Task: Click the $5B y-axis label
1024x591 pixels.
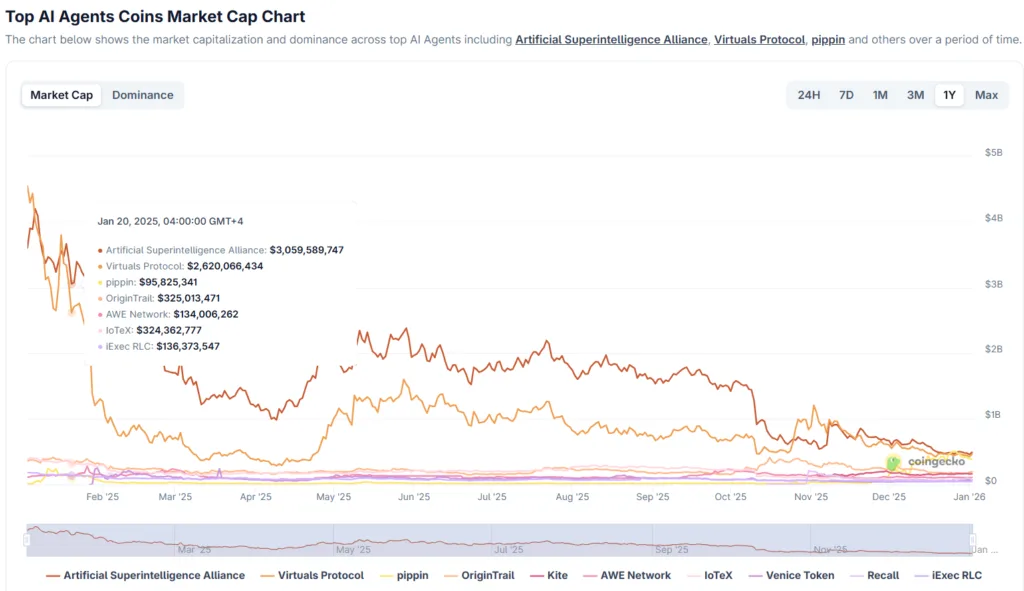Action: tap(993, 153)
